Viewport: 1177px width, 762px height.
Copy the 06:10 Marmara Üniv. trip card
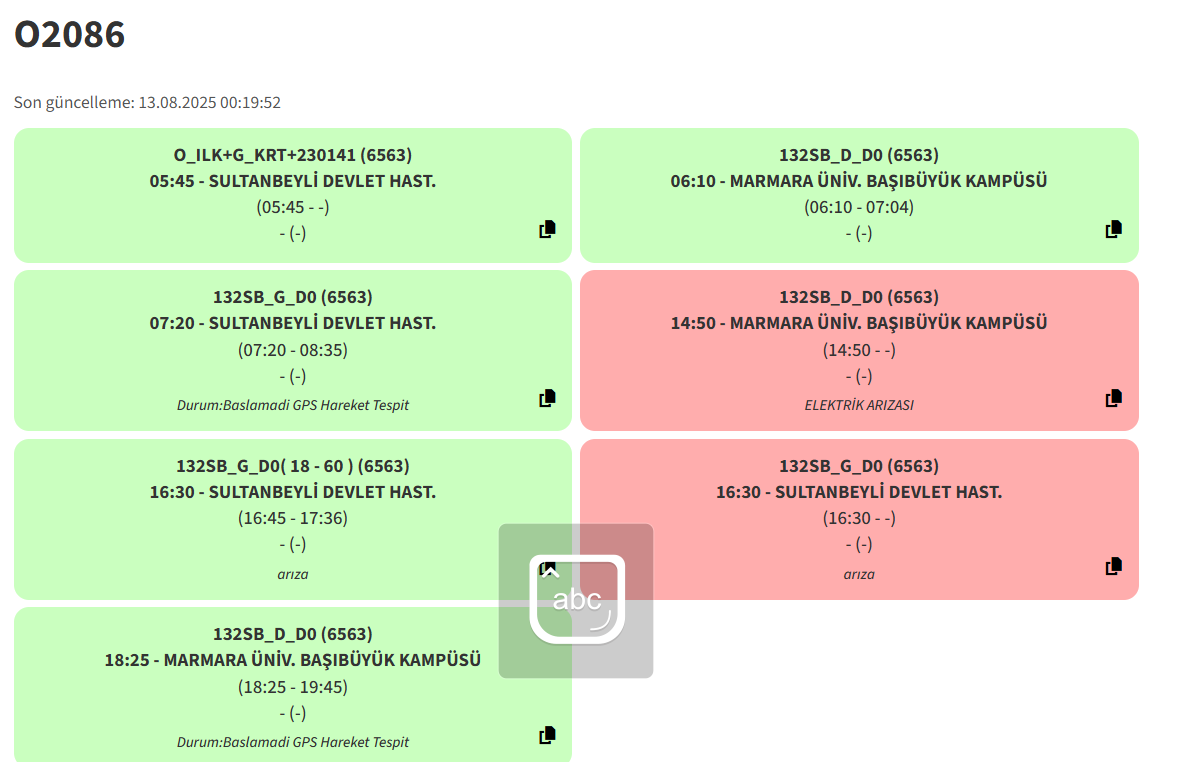pos(1114,229)
